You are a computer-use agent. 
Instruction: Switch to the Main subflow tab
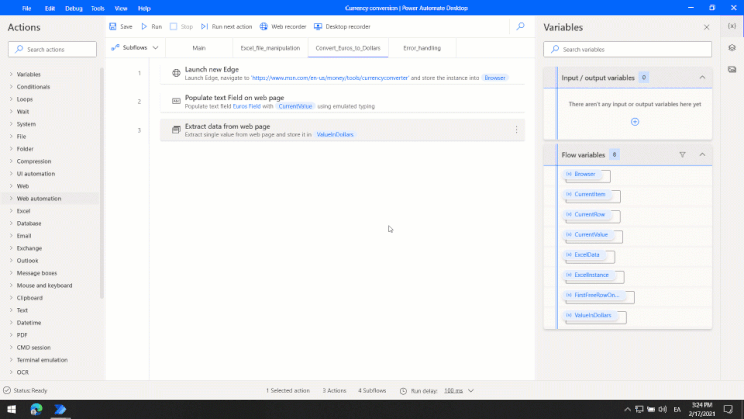click(x=199, y=48)
